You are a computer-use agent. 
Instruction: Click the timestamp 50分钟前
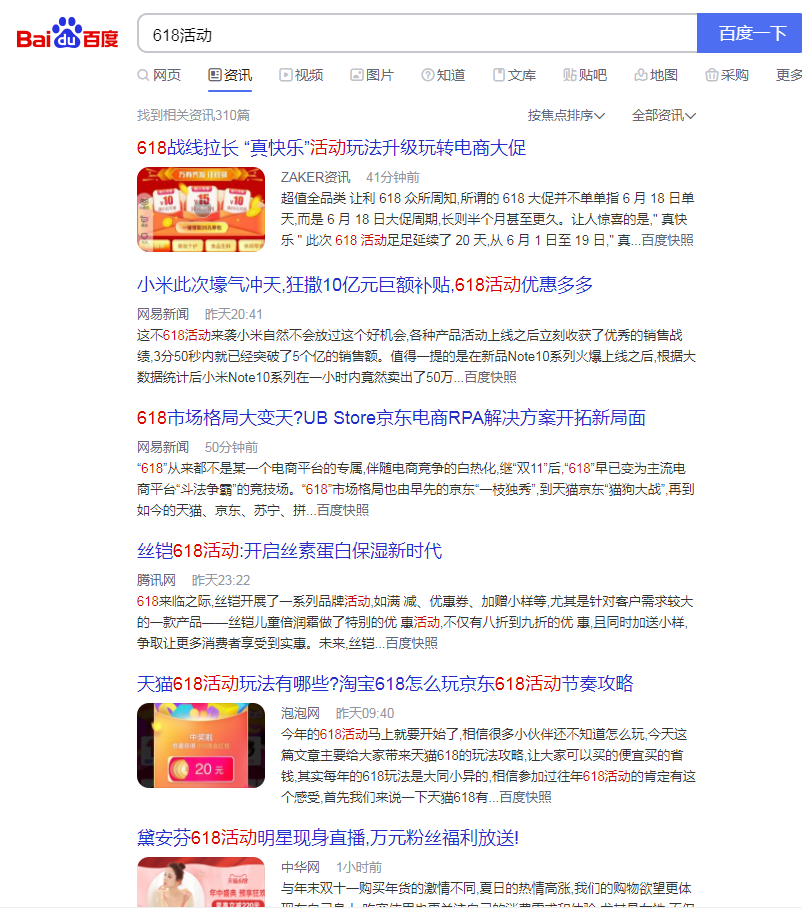pyautogui.click(x=232, y=448)
